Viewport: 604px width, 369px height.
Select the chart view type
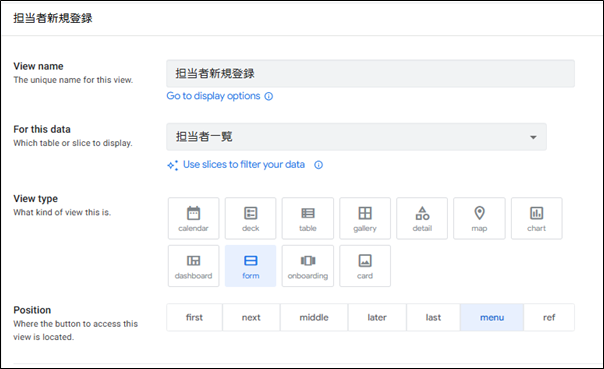[537, 218]
